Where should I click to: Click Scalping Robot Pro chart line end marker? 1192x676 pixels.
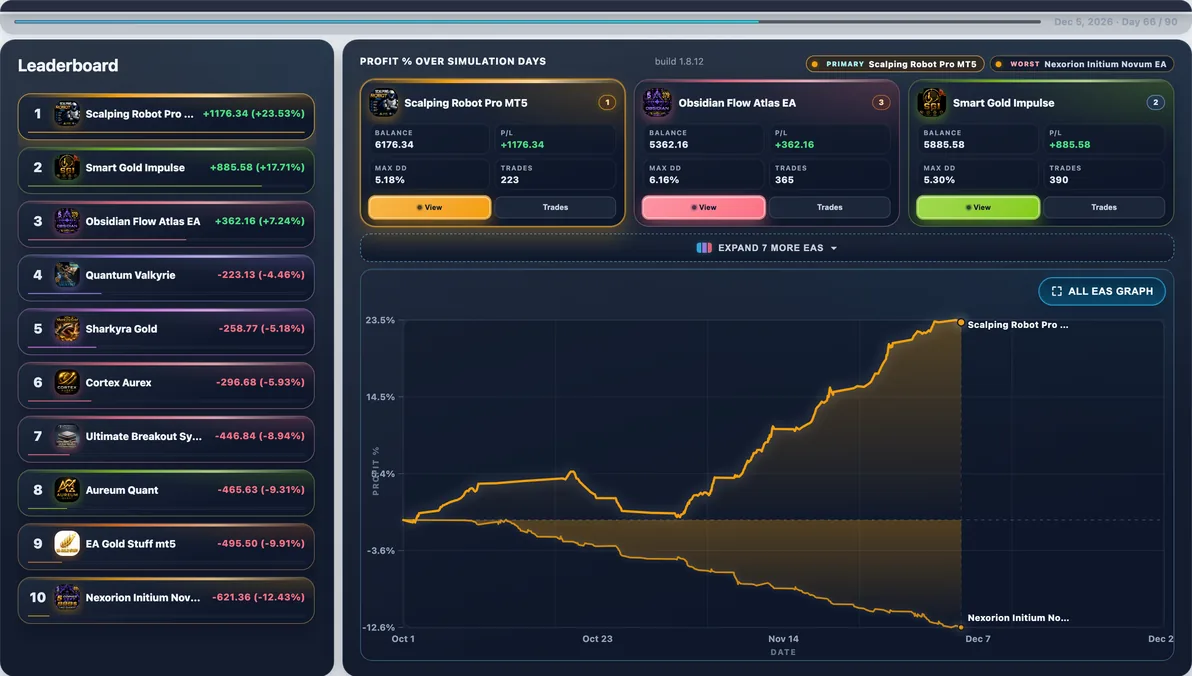pyautogui.click(x=961, y=322)
